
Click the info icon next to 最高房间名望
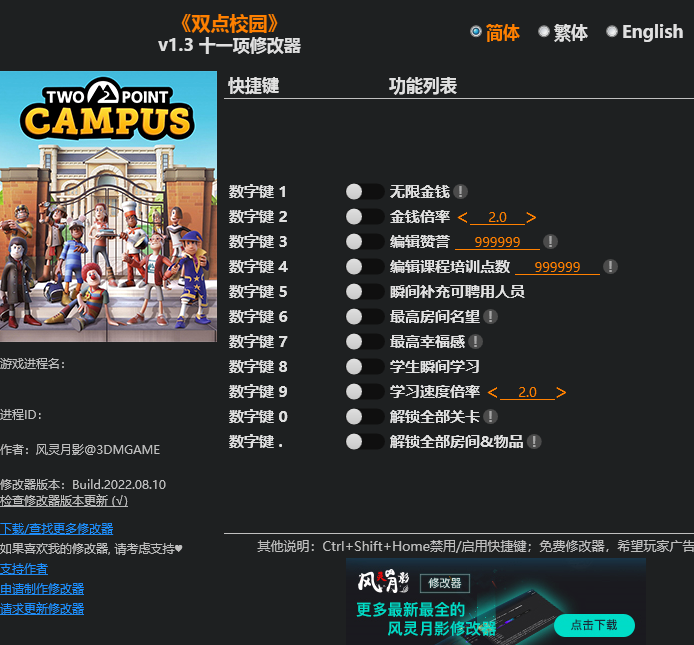point(490,317)
